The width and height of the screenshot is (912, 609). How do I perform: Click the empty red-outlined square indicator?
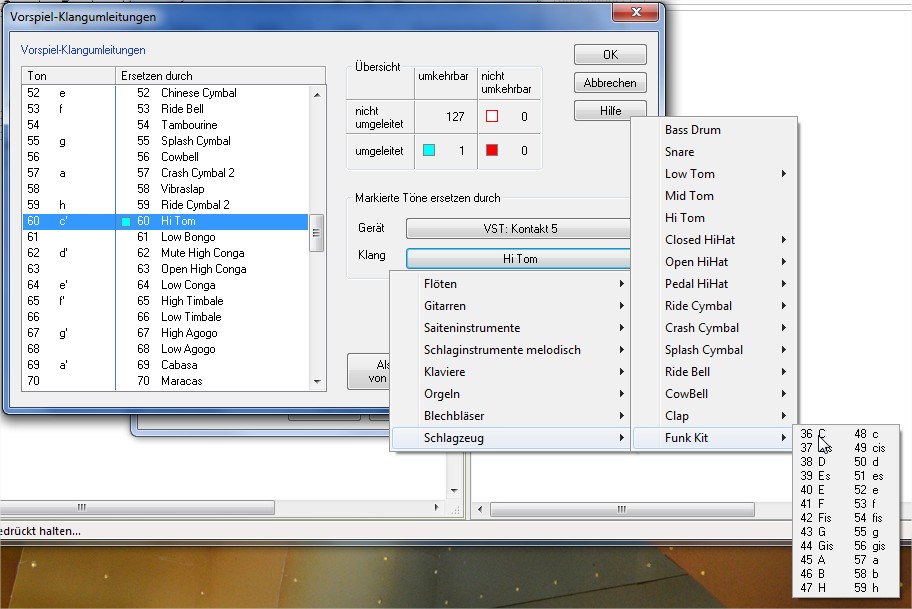pos(491,116)
